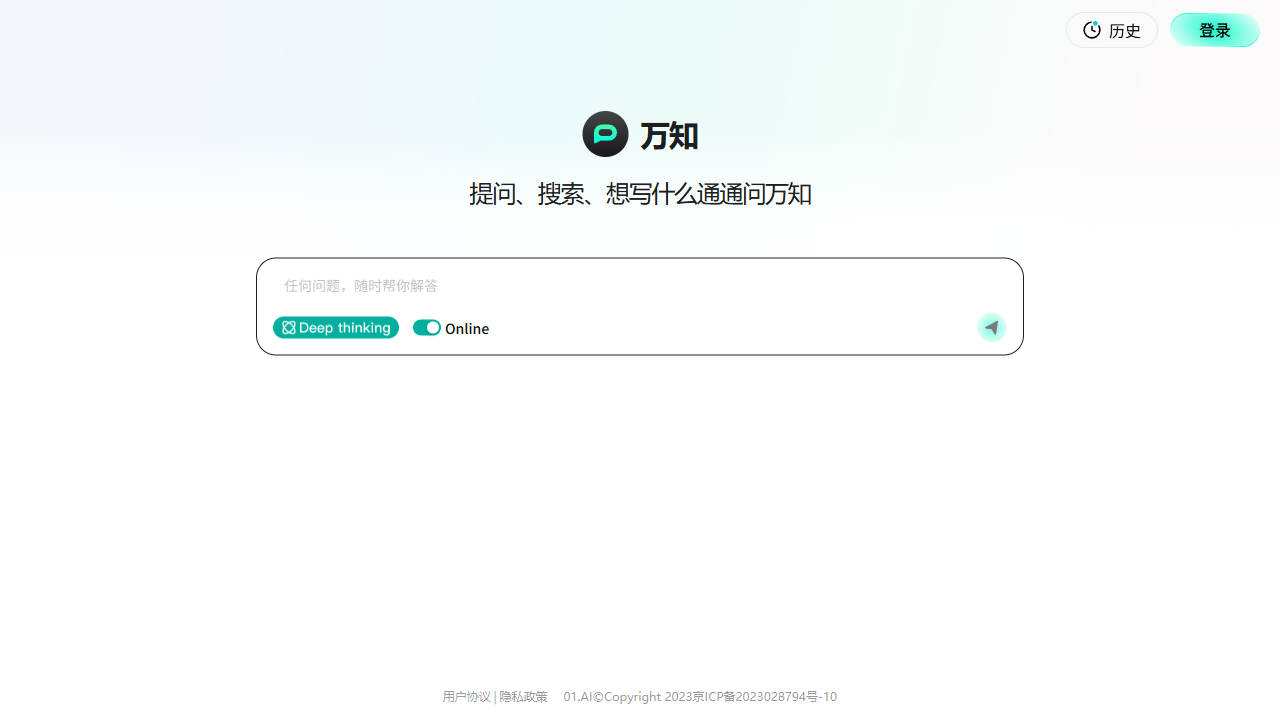Click the paper-plane send icon
This screenshot has height=720, width=1280.
pos(991,327)
